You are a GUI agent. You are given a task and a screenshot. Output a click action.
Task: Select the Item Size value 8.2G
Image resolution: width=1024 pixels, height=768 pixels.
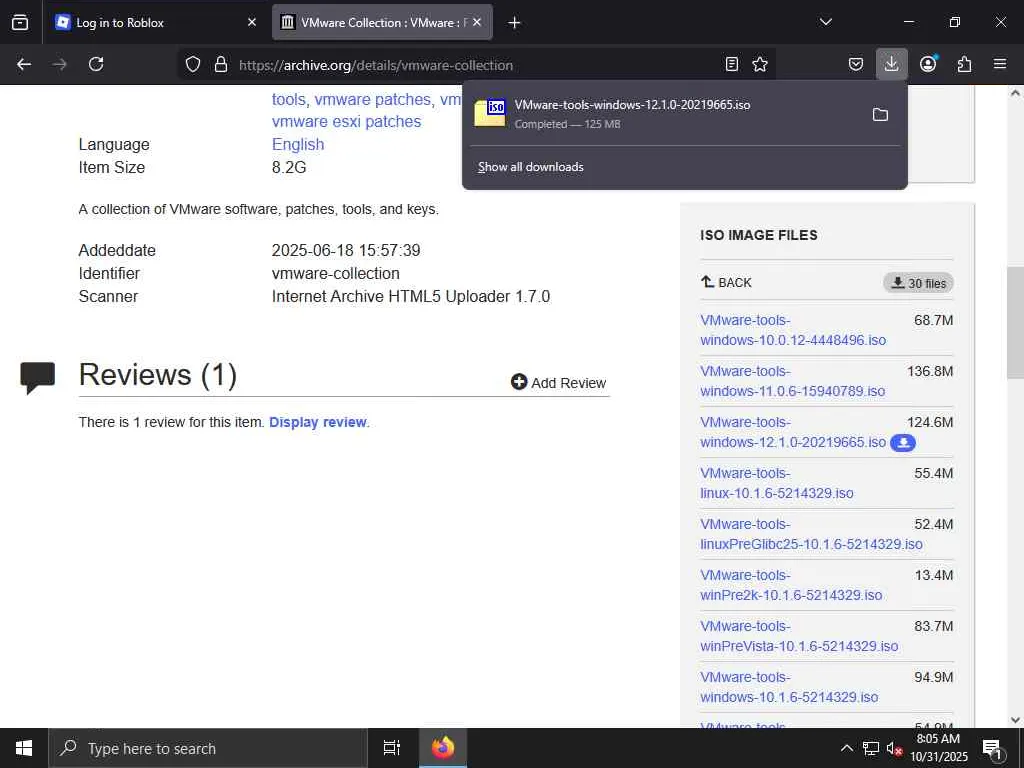289,167
